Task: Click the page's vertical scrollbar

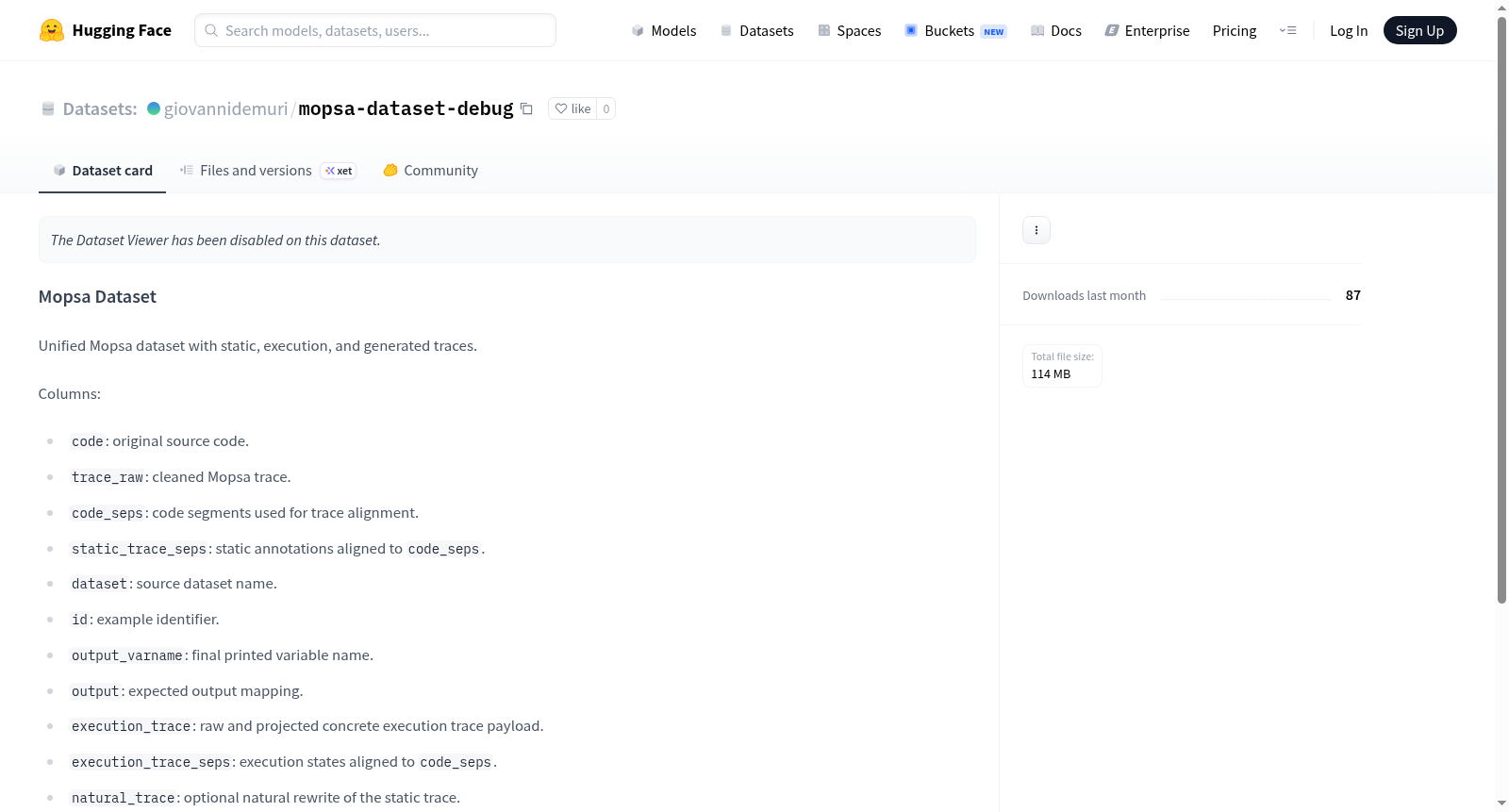Action: point(1501,311)
